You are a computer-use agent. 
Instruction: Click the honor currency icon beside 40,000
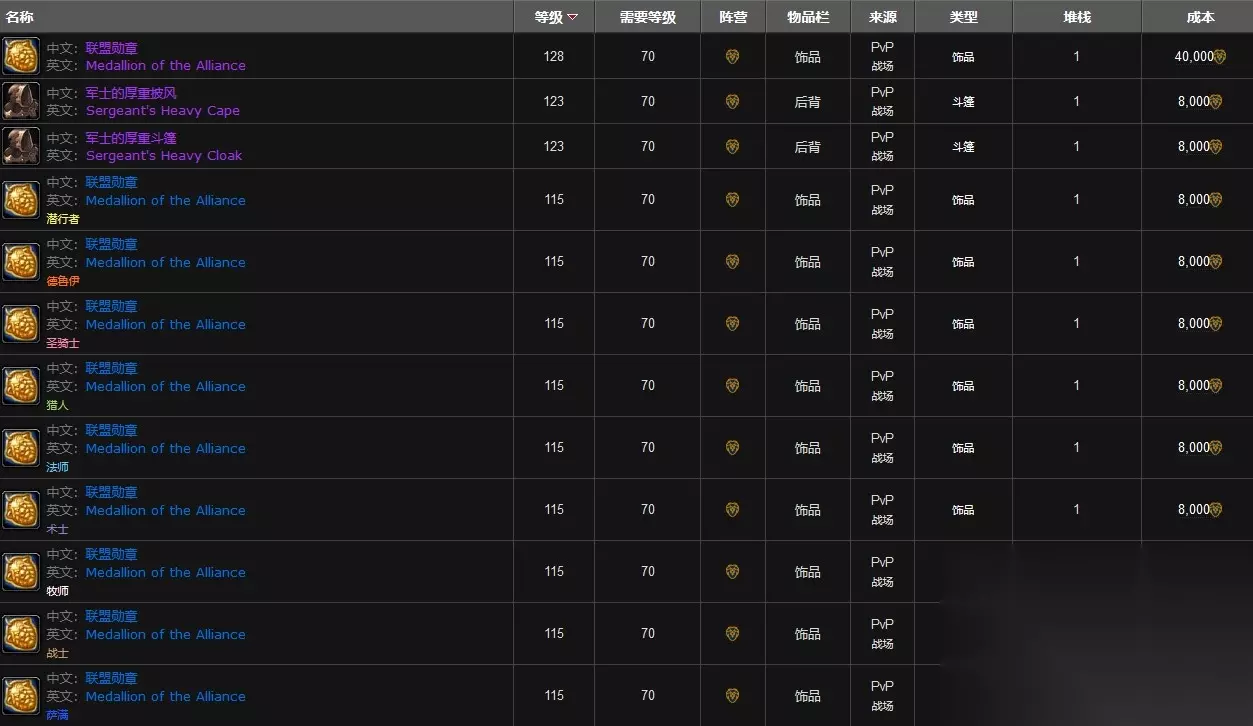pyautogui.click(x=1219, y=57)
